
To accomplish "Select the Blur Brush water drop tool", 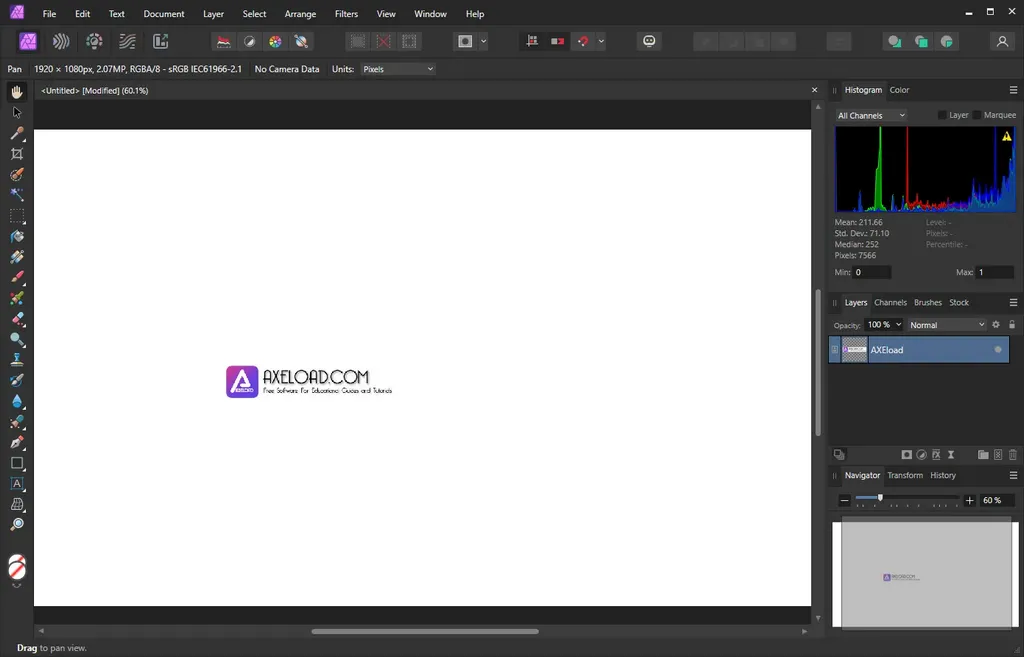I will (x=17, y=401).
